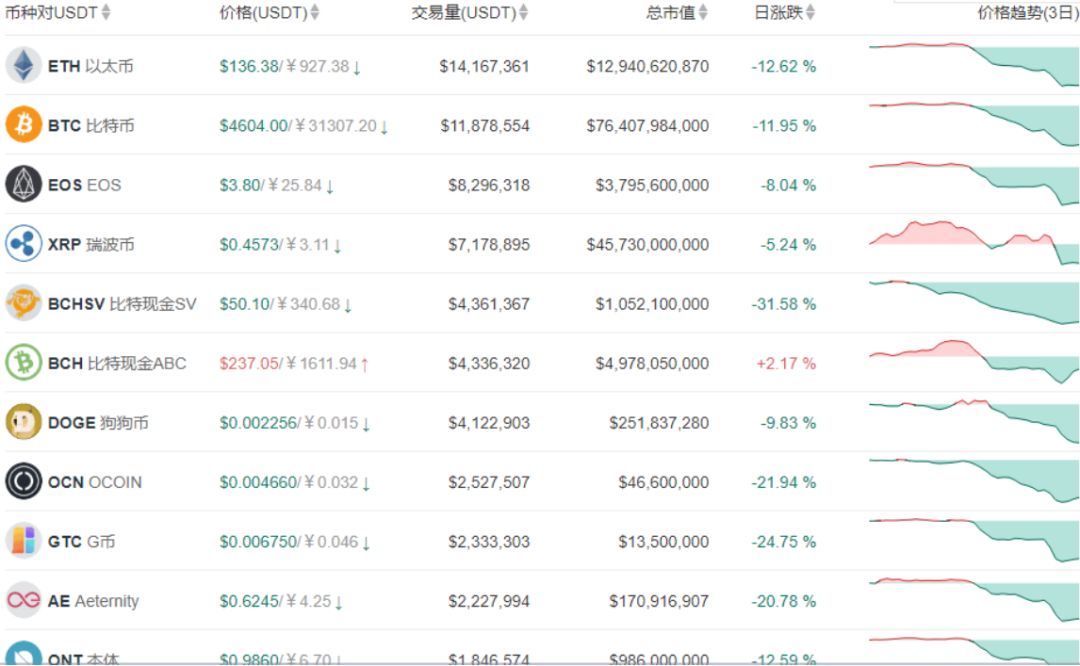Click the orange Bitcoin logo icon
This screenshot has width=1080, height=666.
coord(24,125)
